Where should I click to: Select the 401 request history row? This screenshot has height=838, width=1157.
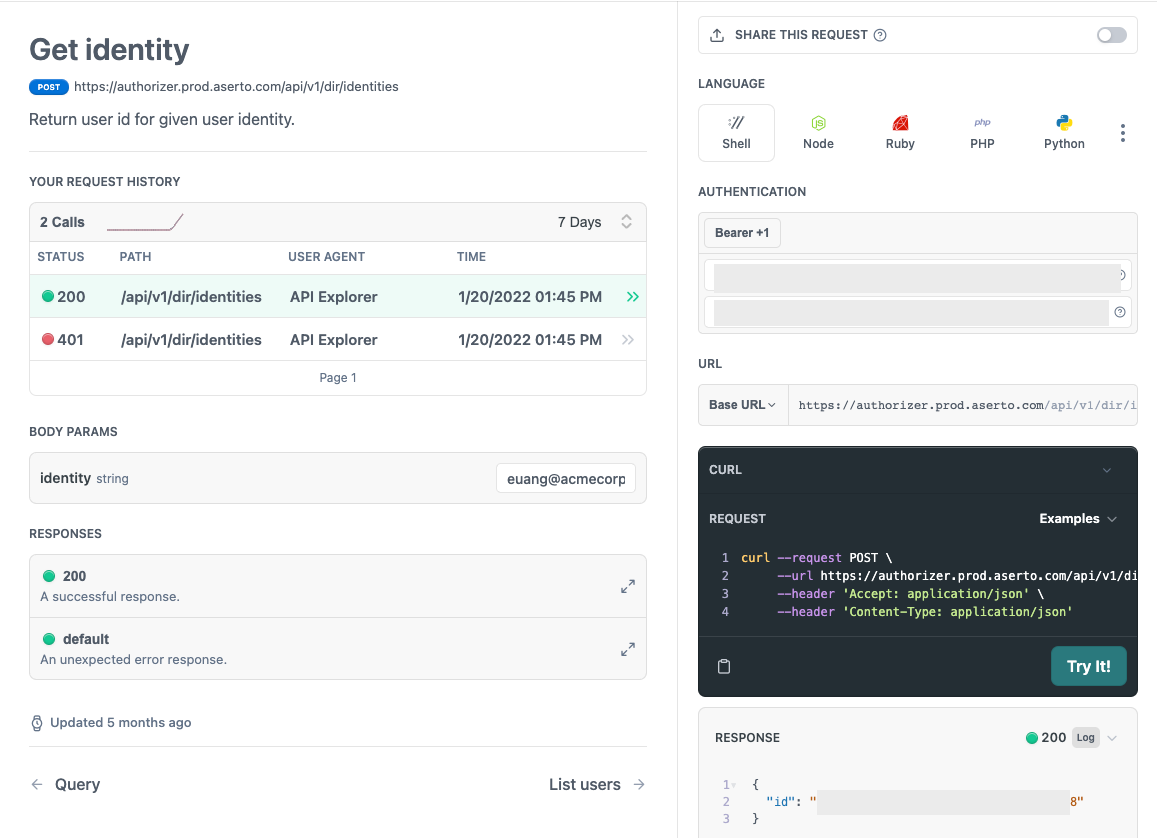tap(338, 339)
